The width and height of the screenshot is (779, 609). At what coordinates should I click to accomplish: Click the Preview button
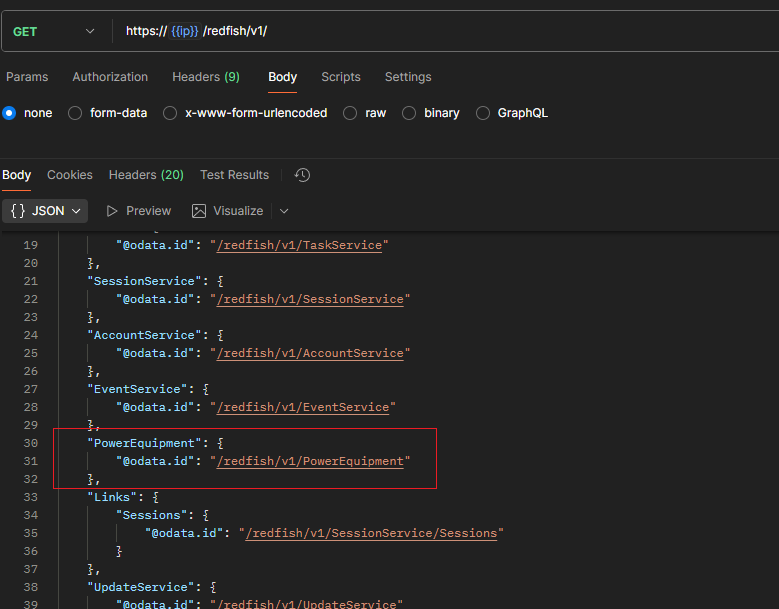[x=139, y=211]
